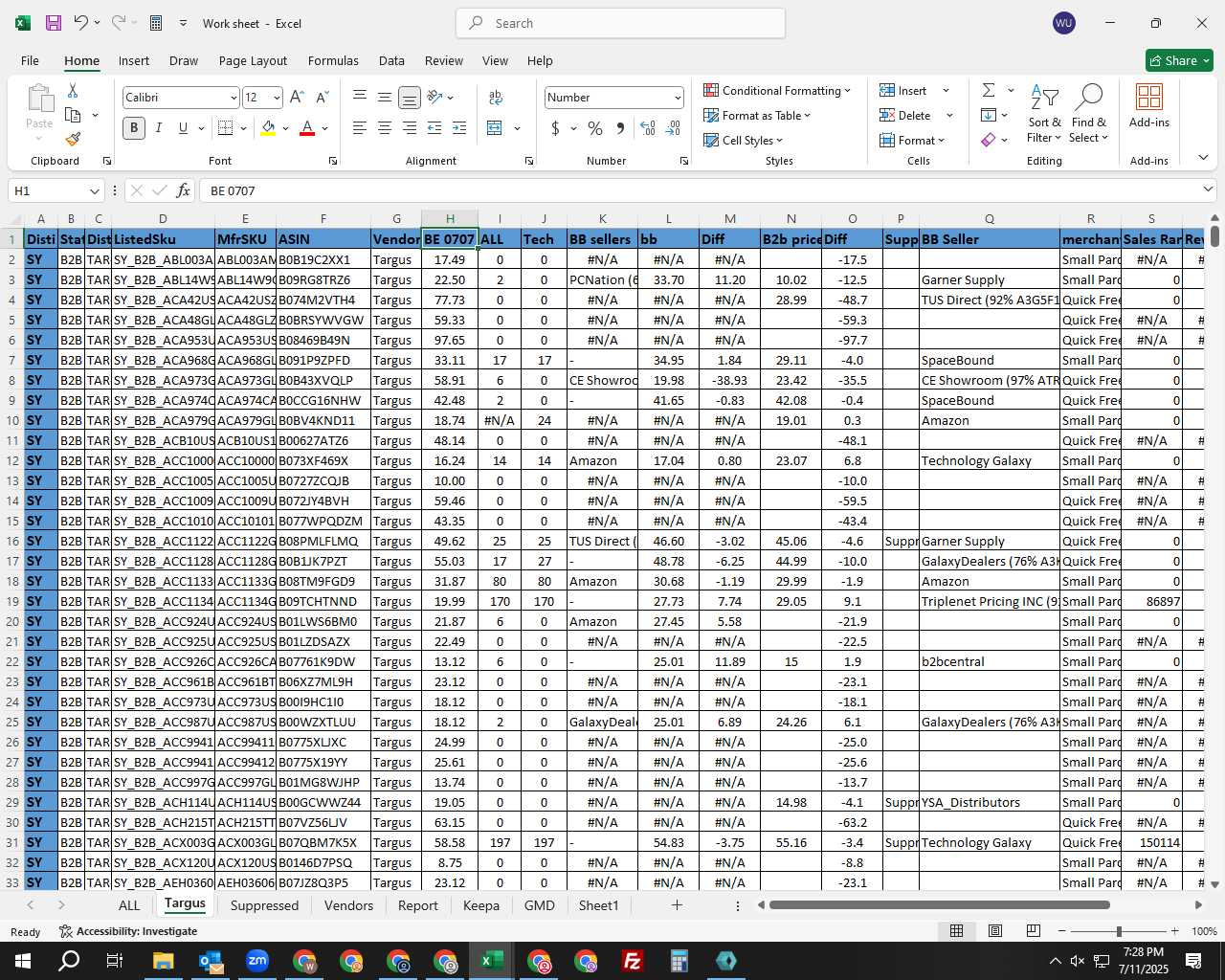Click the Center horizontal align icon
This screenshot has height=980, width=1225.
click(385, 128)
